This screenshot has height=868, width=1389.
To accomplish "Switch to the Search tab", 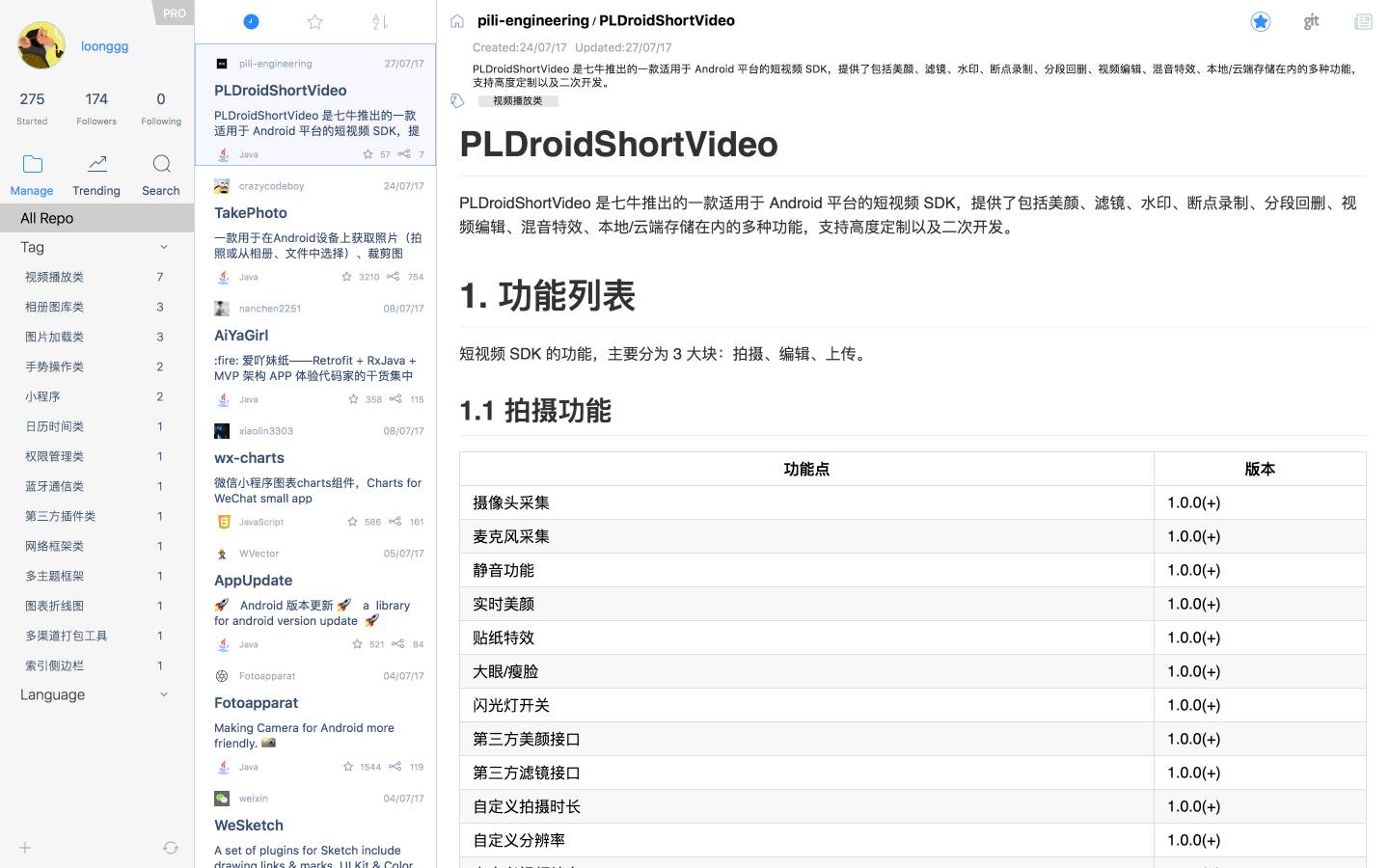I will 161,175.
